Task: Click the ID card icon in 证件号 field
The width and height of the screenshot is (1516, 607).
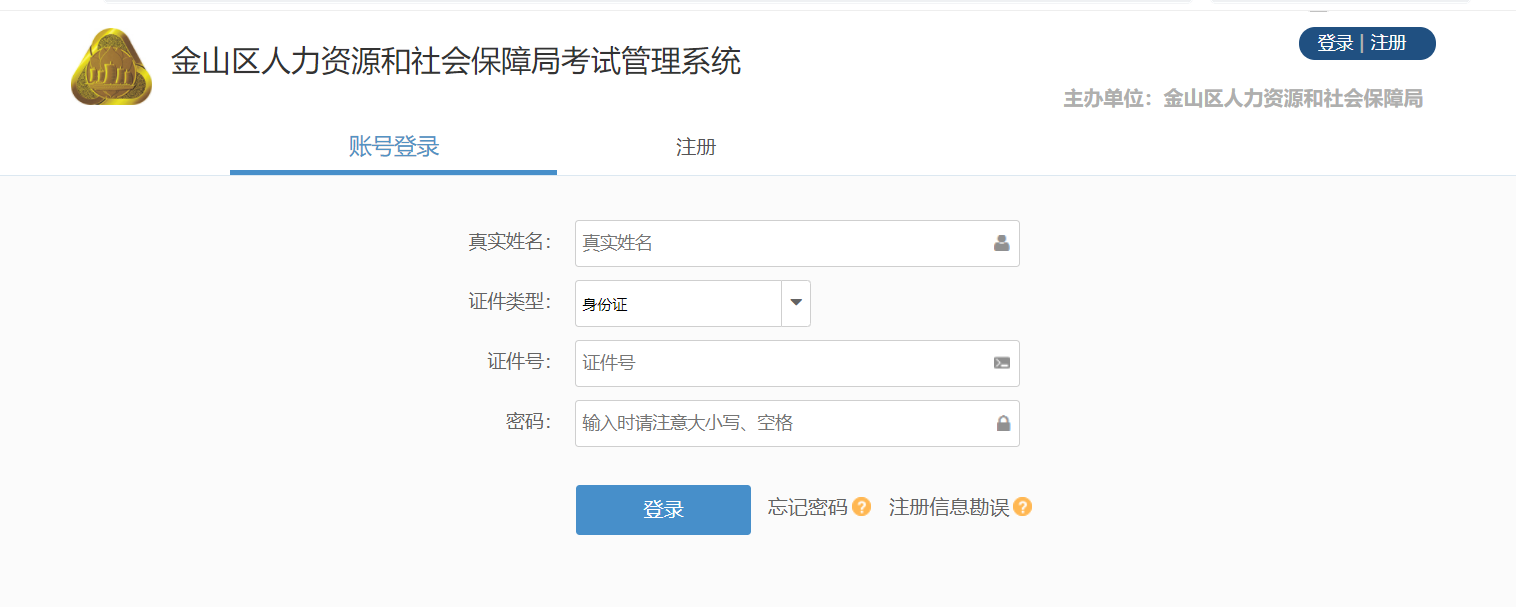Action: 1001,363
